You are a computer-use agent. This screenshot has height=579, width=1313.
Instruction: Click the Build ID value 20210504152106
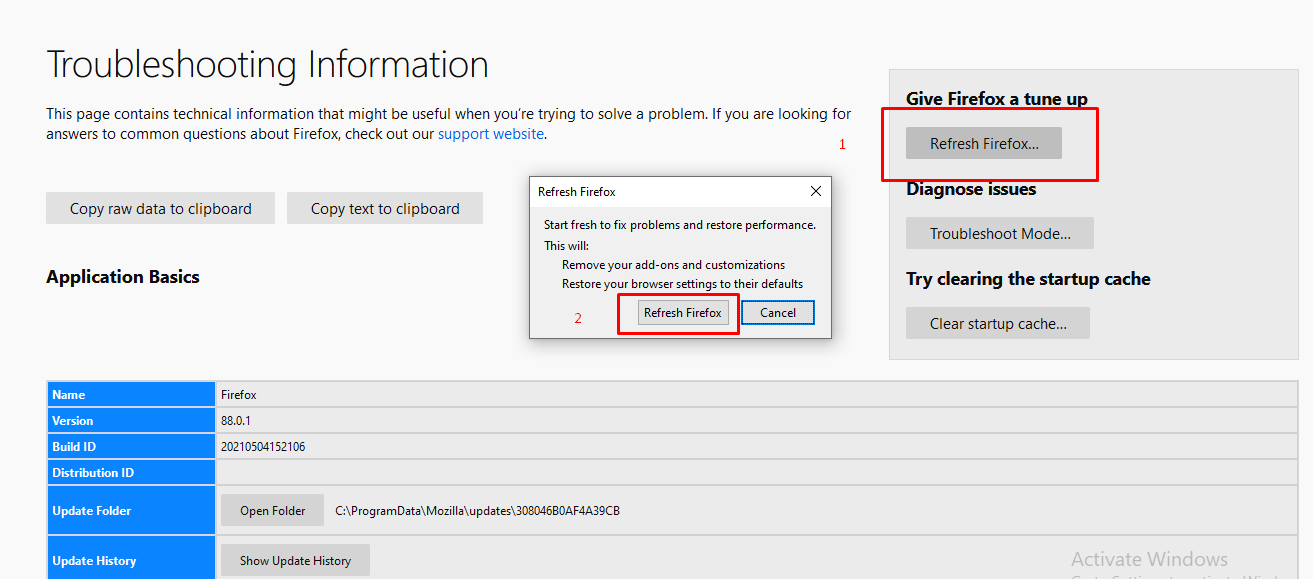pyautogui.click(x=263, y=447)
